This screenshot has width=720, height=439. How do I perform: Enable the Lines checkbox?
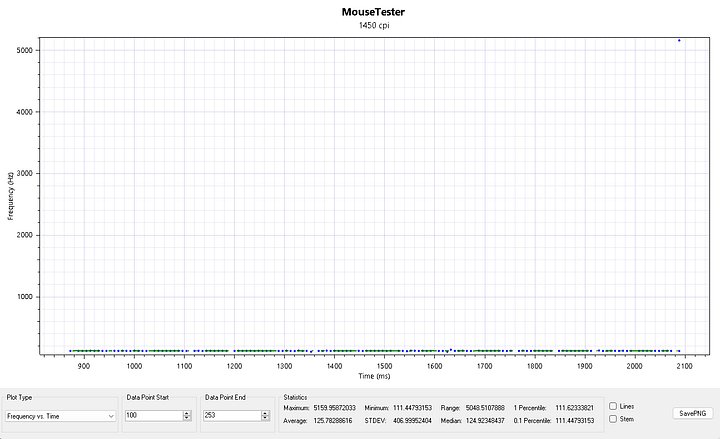pos(613,406)
